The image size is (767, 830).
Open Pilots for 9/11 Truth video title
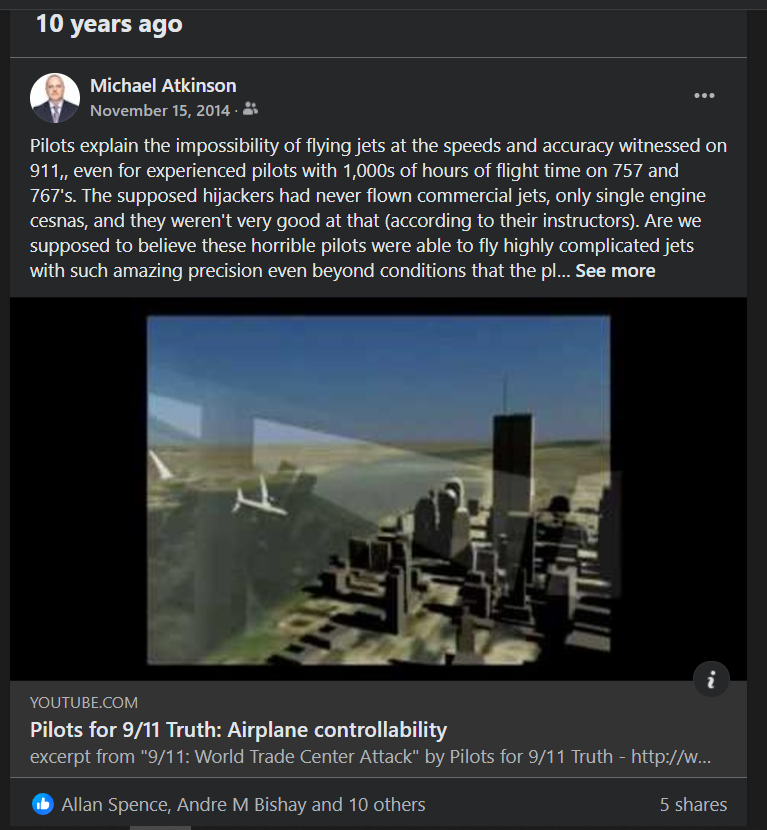pyautogui.click(x=238, y=730)
